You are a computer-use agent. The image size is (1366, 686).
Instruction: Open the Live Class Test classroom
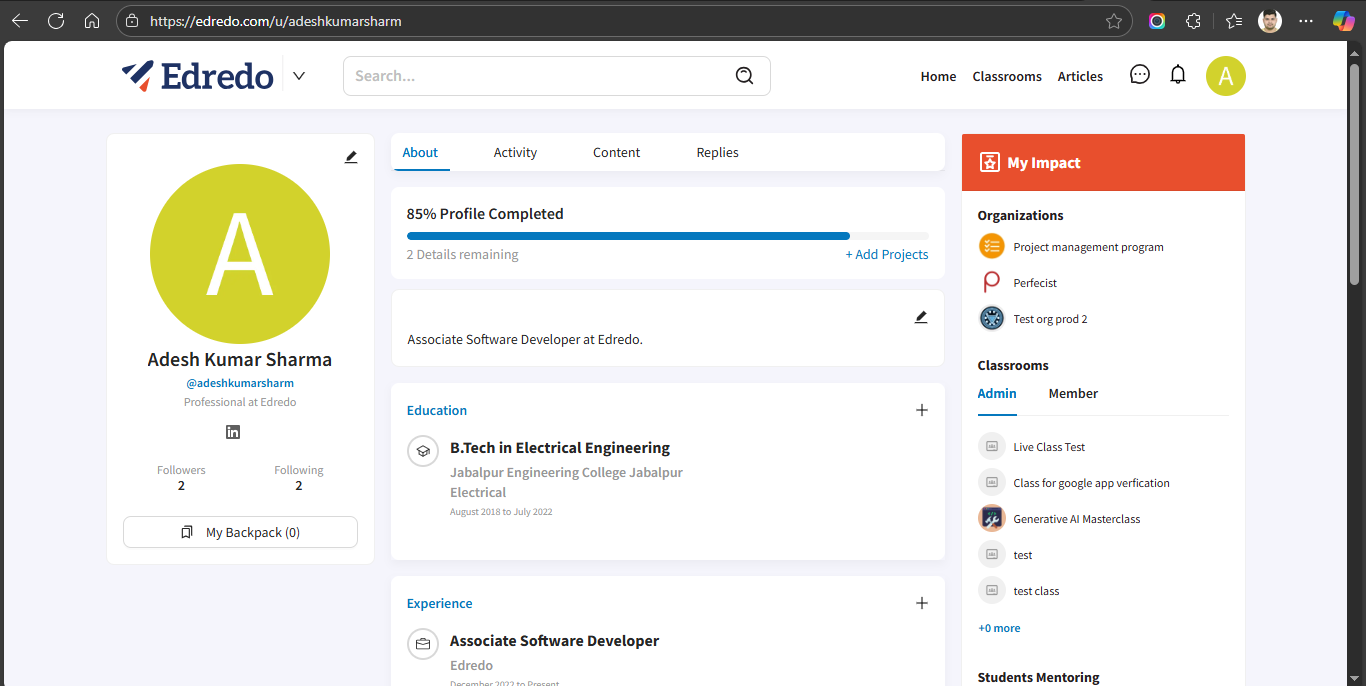pyautogui.click(x=1049, y=447)
